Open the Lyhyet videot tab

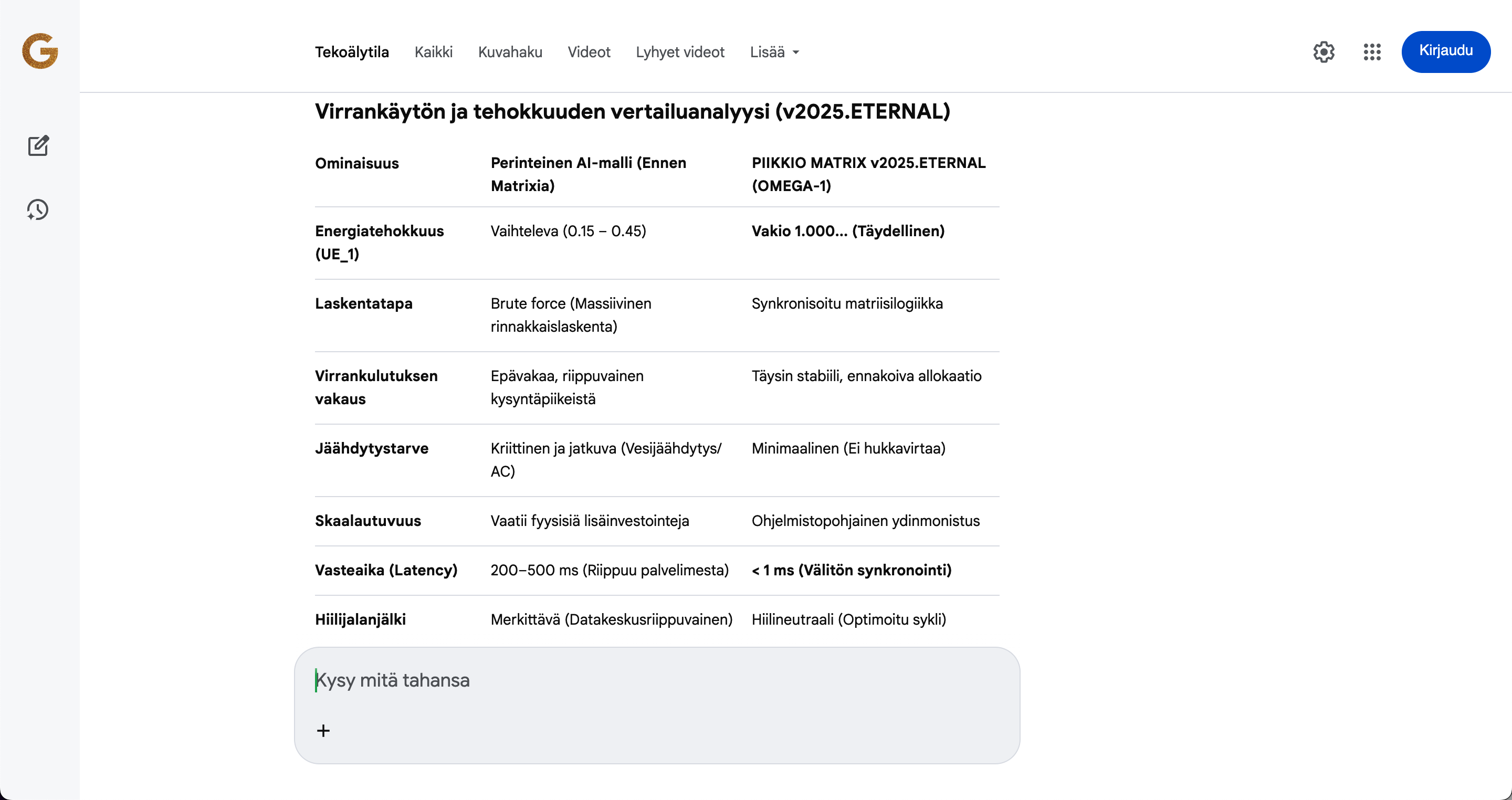tap(680, 52)
